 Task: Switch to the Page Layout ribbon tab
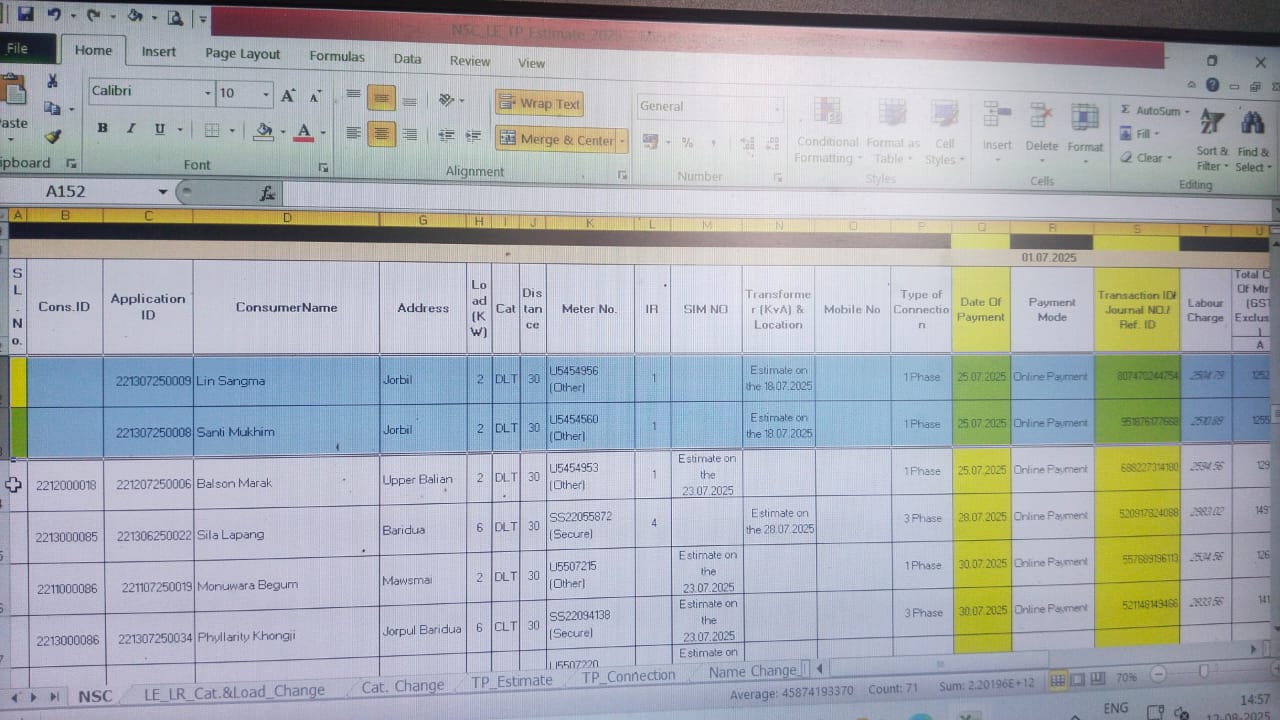point(242,54)
